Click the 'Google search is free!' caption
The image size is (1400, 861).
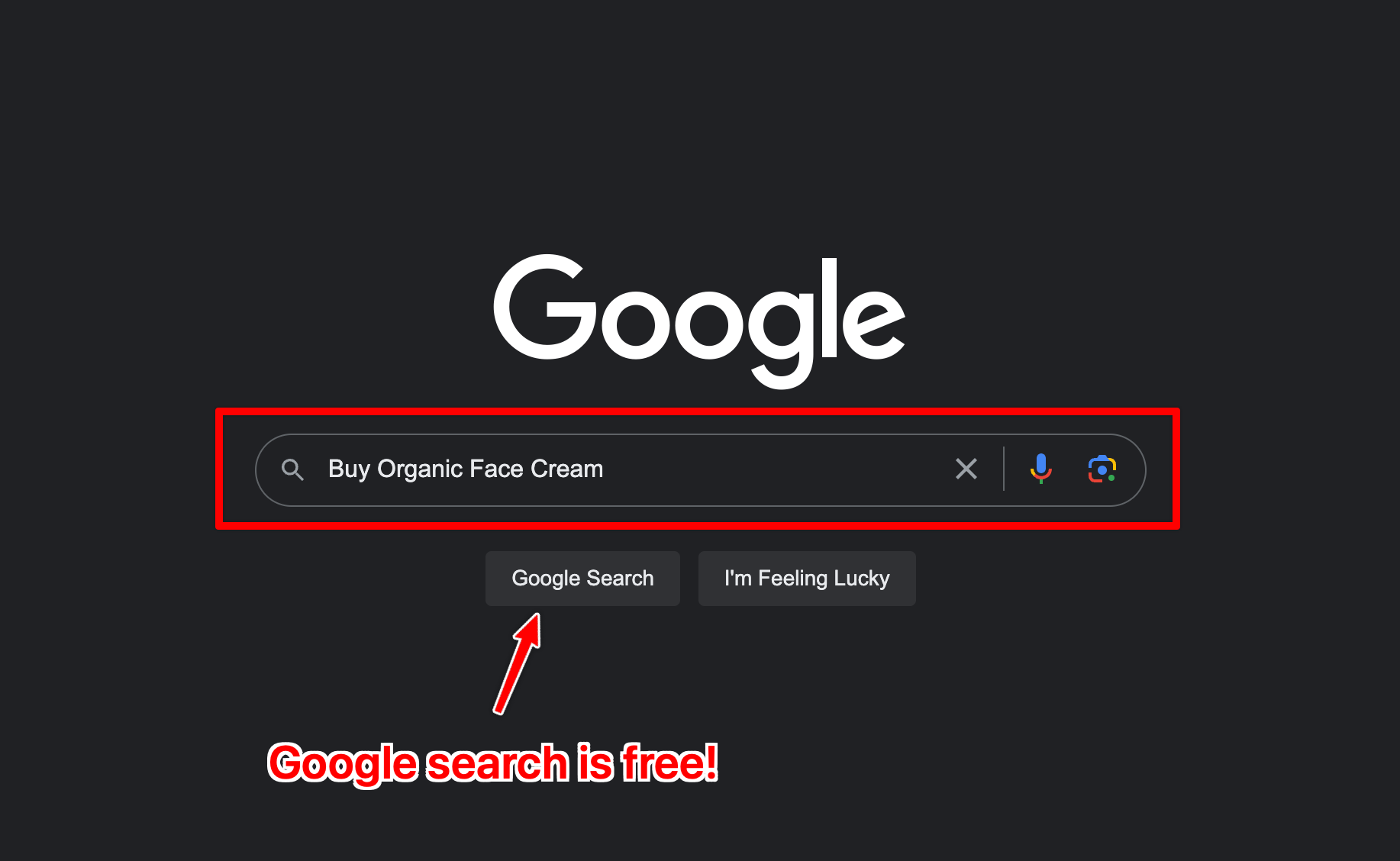[x=493, y=763]
